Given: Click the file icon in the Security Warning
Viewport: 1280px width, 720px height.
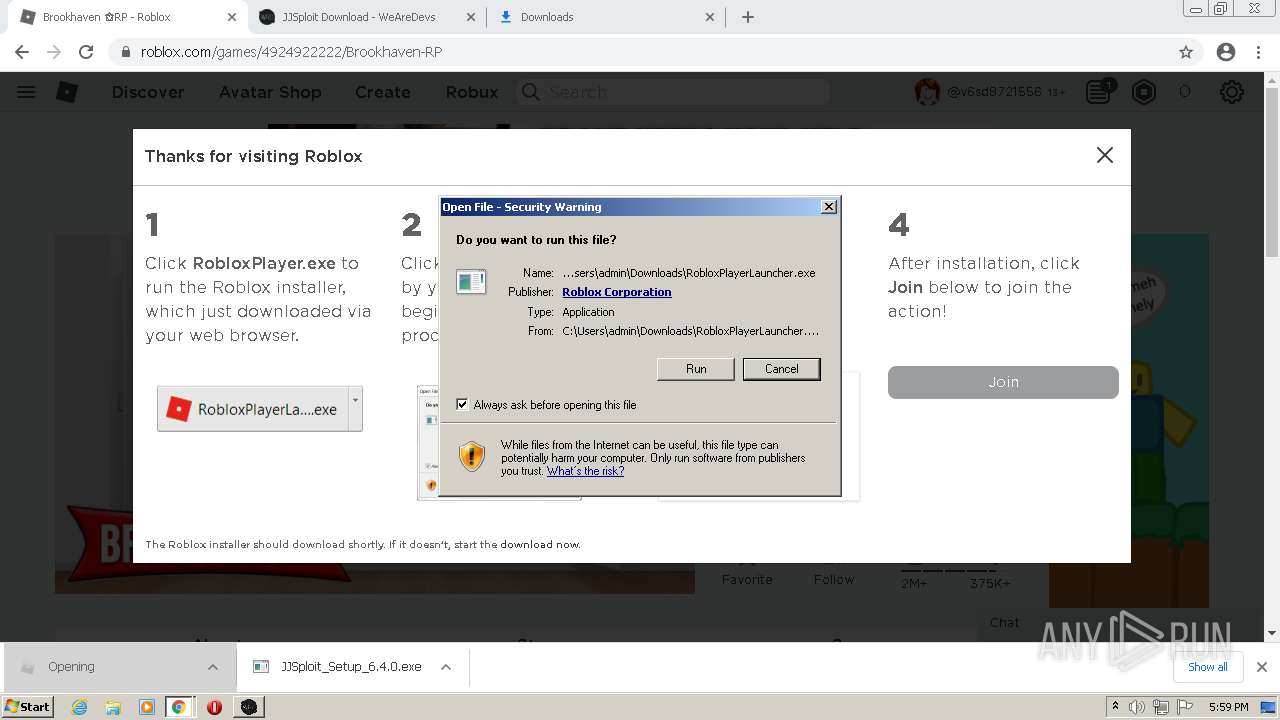Looking at the screenshot, I should click(x=471, y=282).
